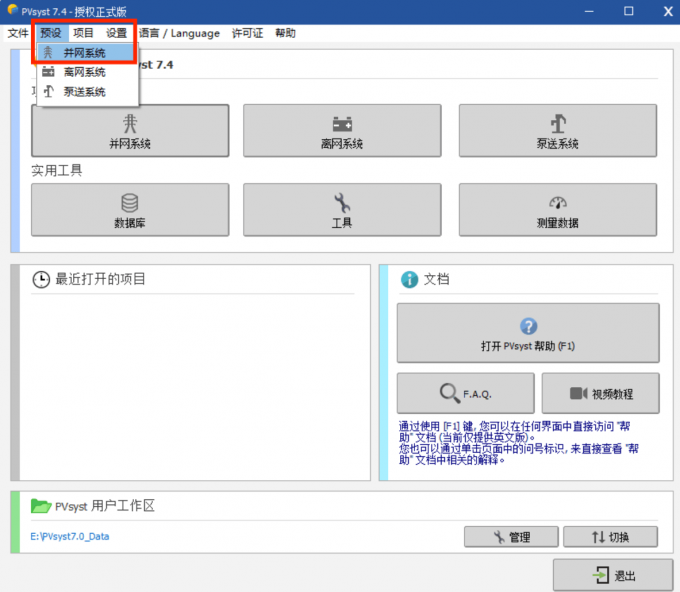
Task: Open the 许可证 menu
Action: [x=247, y=33]
